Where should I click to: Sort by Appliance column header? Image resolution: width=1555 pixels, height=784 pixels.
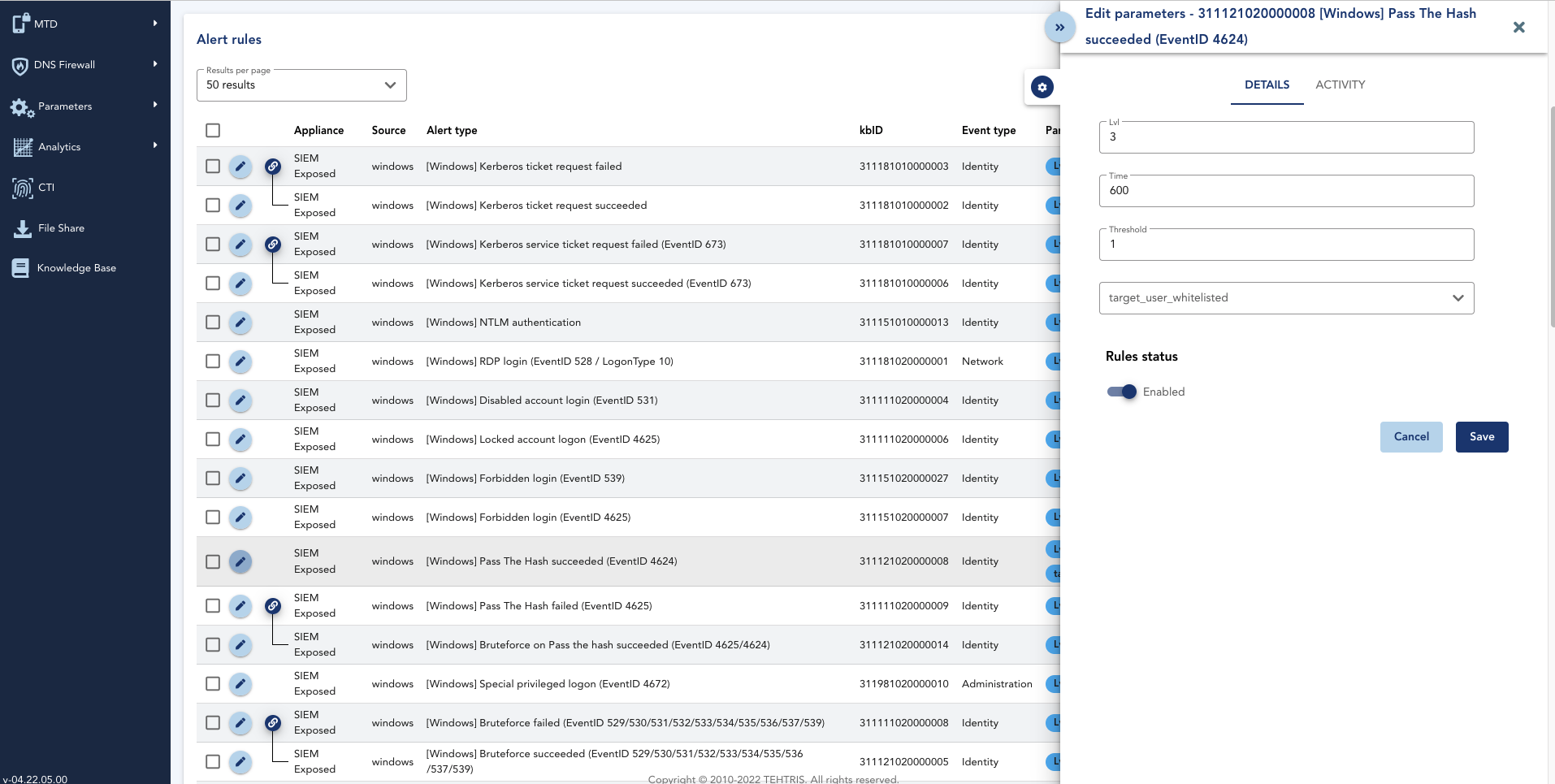(x=318, y=130)
